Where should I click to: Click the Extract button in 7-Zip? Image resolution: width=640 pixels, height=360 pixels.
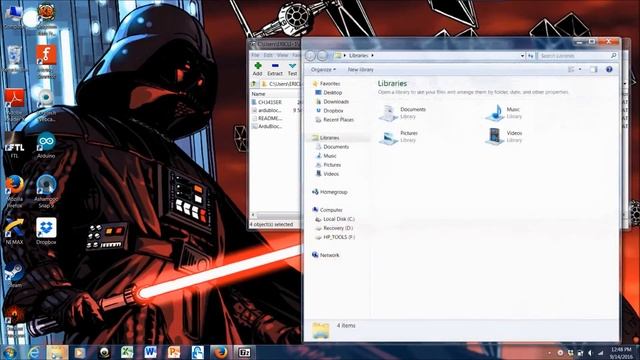pos(275,69)
